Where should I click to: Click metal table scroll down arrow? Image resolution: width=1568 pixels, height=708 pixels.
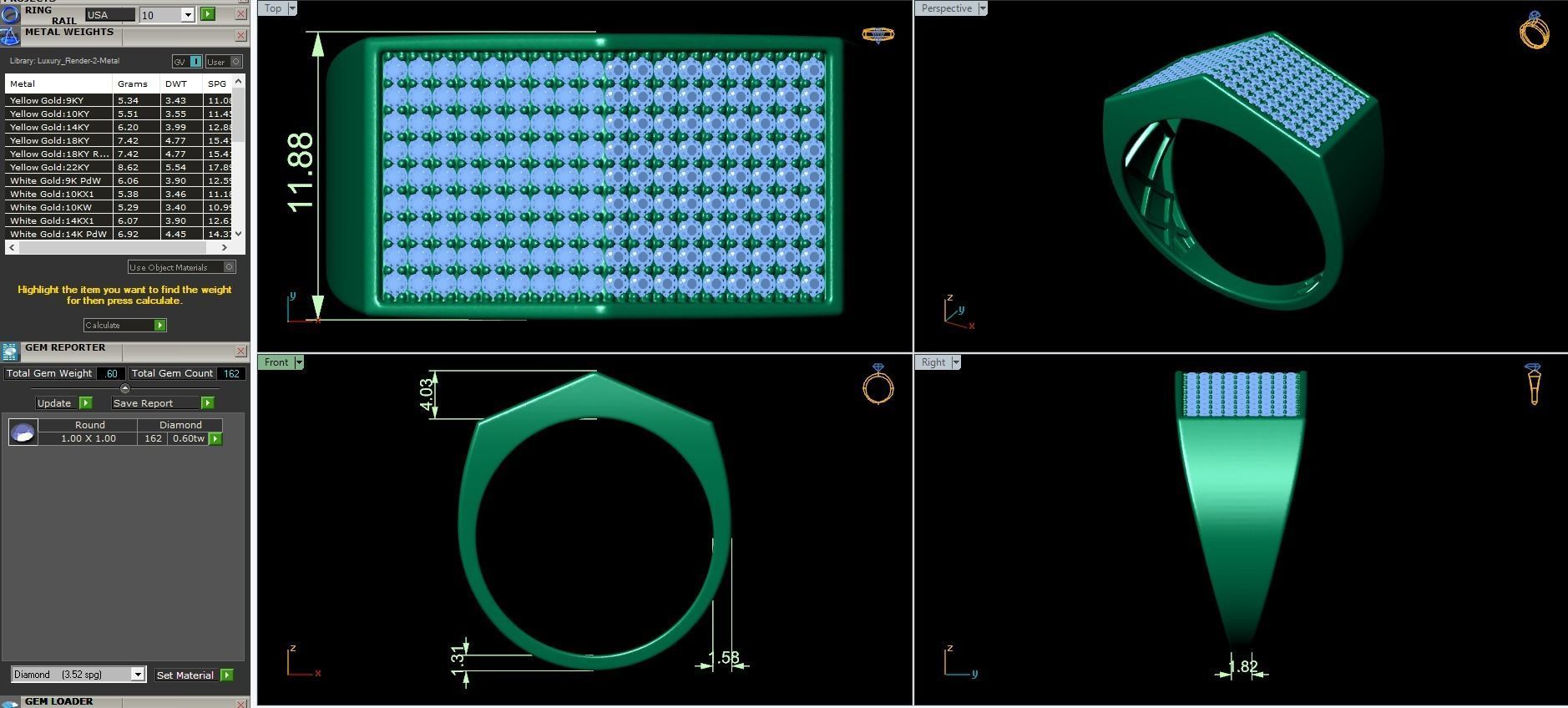click(x=239, y=234)
